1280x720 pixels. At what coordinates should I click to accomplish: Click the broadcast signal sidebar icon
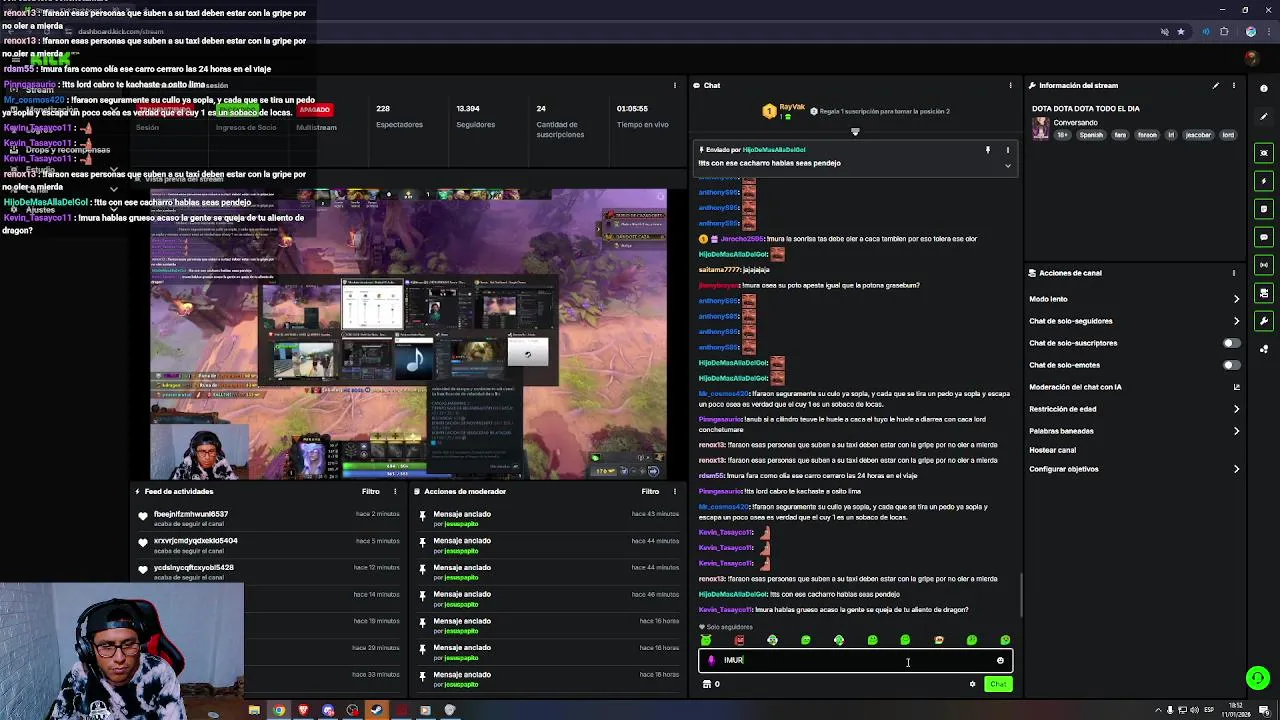click(x=1264, y=265)
